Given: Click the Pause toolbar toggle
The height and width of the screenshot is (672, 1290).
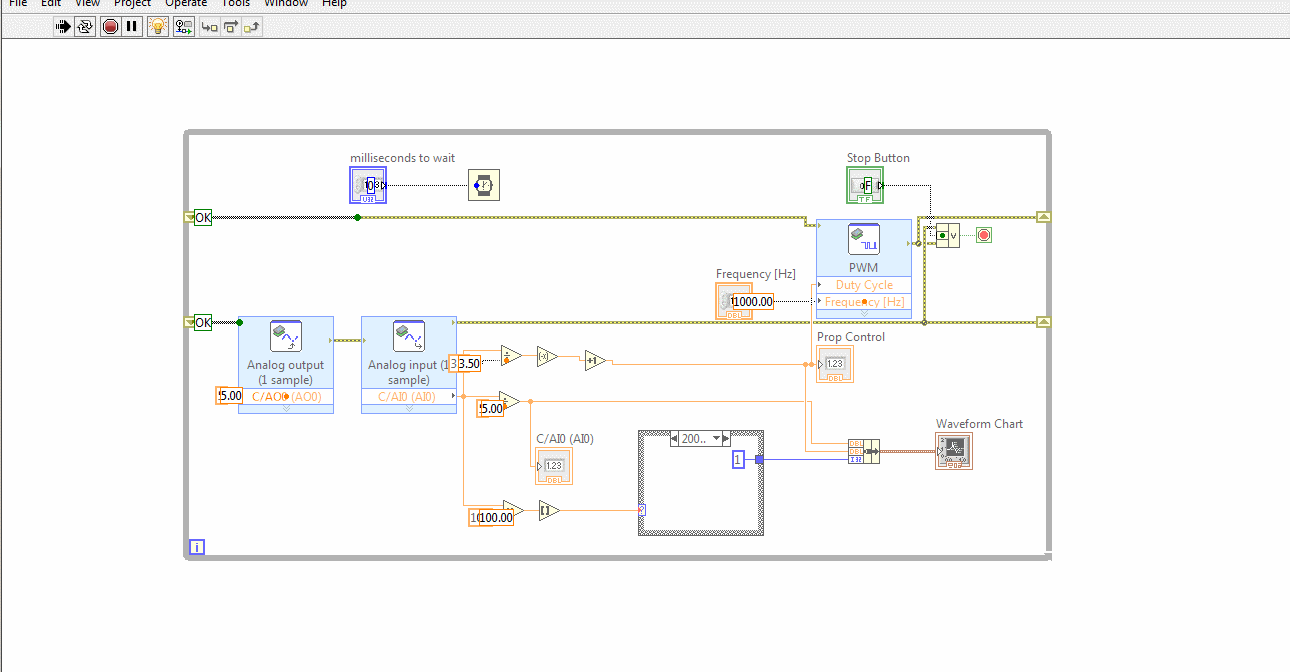Looking at the screenshot, I should (x=131, y=27).
